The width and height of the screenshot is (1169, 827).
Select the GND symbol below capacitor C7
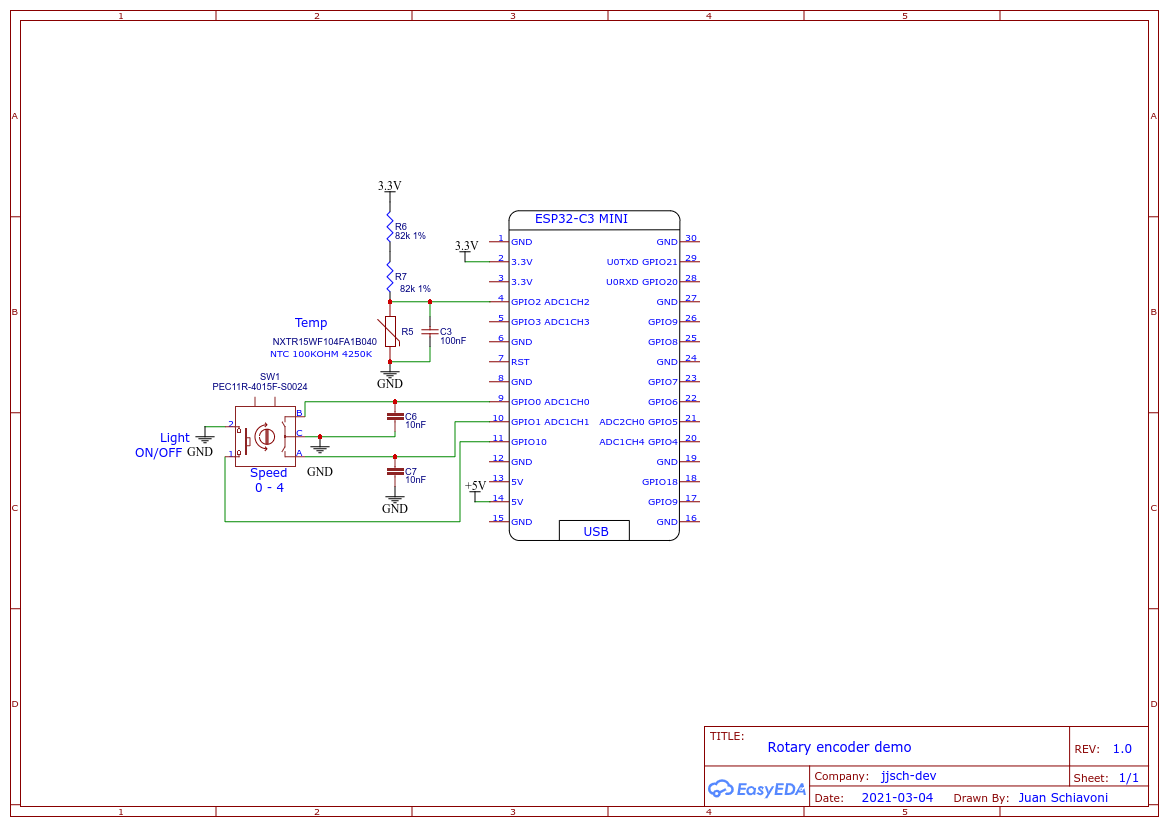pos(394,503)
